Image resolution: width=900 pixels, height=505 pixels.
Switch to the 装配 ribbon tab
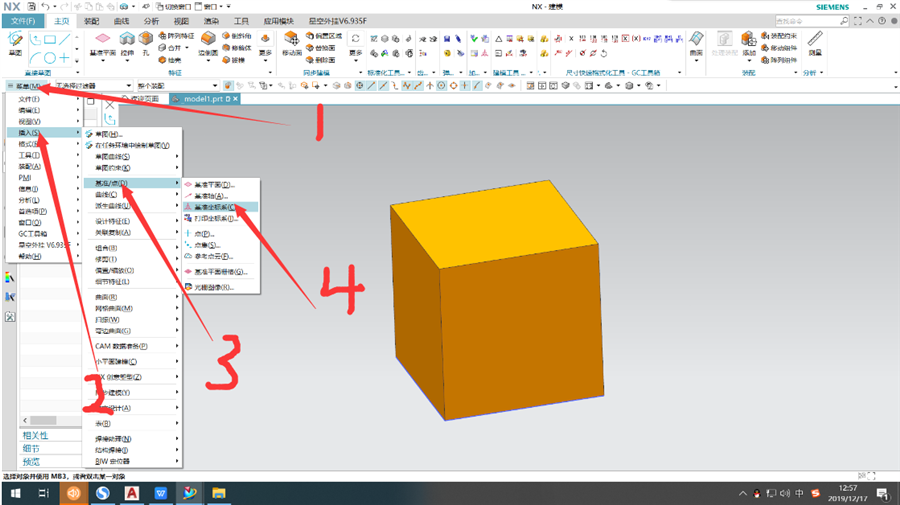coord(92,21)
